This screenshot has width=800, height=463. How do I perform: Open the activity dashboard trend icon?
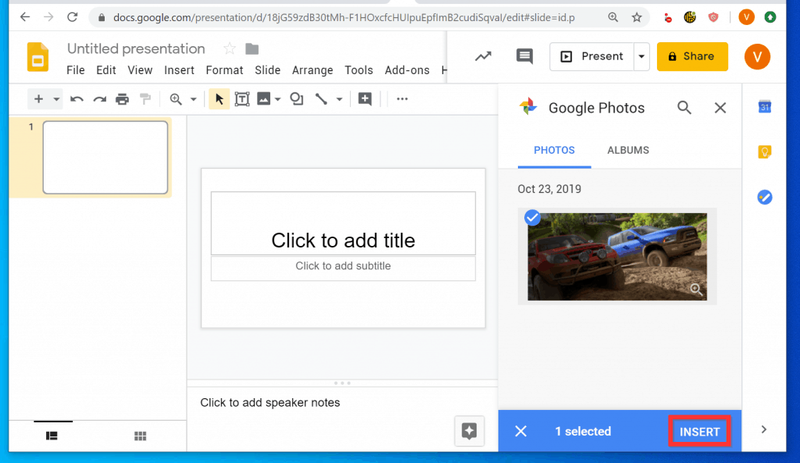(483, 56)
